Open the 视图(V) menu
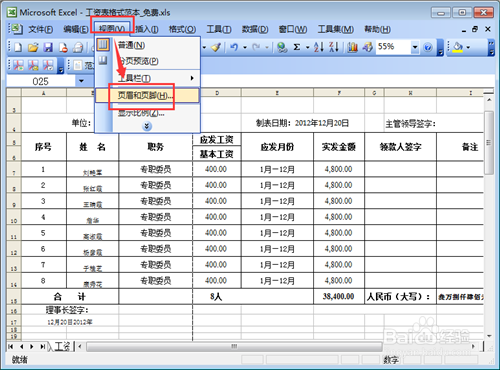 pos(112,29)
